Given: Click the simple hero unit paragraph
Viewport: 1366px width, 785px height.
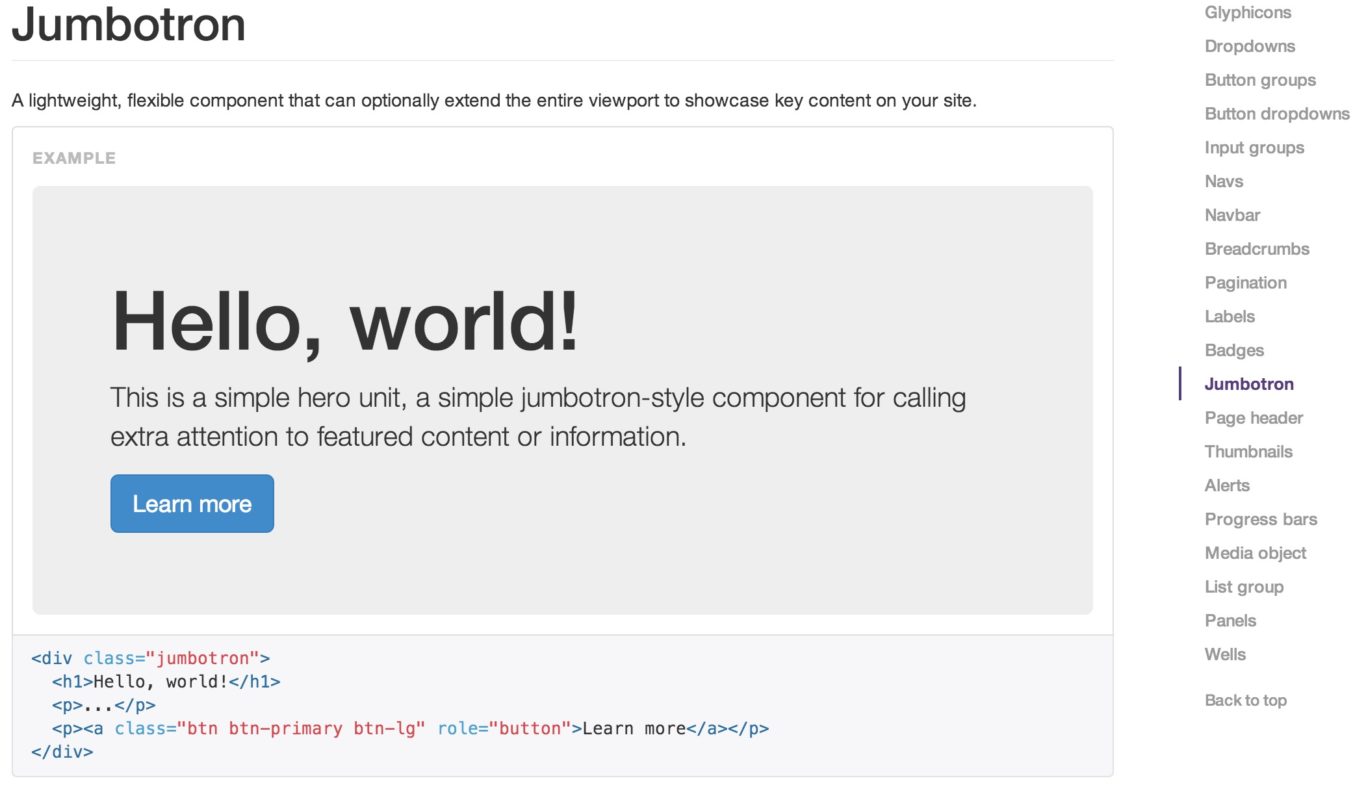Looking at the screenshot, I should [538, 417].
